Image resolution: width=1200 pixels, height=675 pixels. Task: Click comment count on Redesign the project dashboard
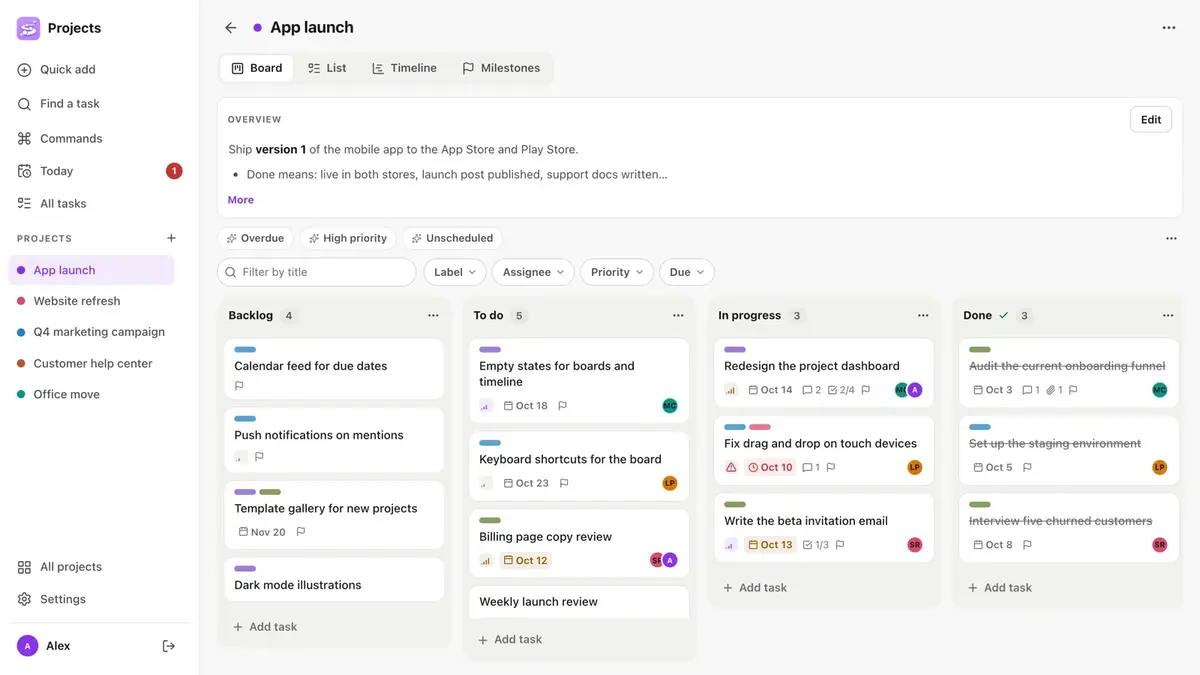click(811, 390)
